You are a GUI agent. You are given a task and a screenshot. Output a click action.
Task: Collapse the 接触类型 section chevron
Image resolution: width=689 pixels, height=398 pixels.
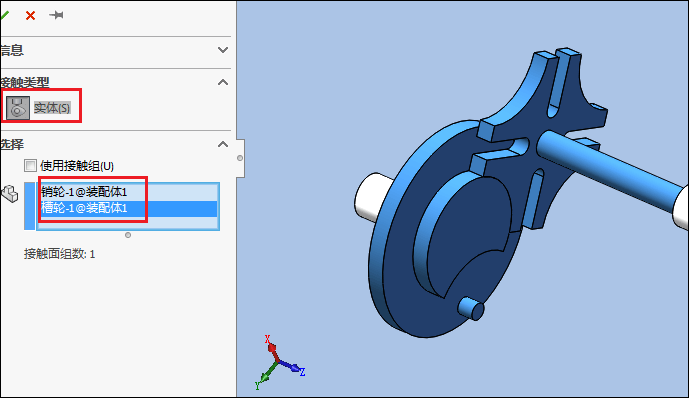click(x=223, y=82)
